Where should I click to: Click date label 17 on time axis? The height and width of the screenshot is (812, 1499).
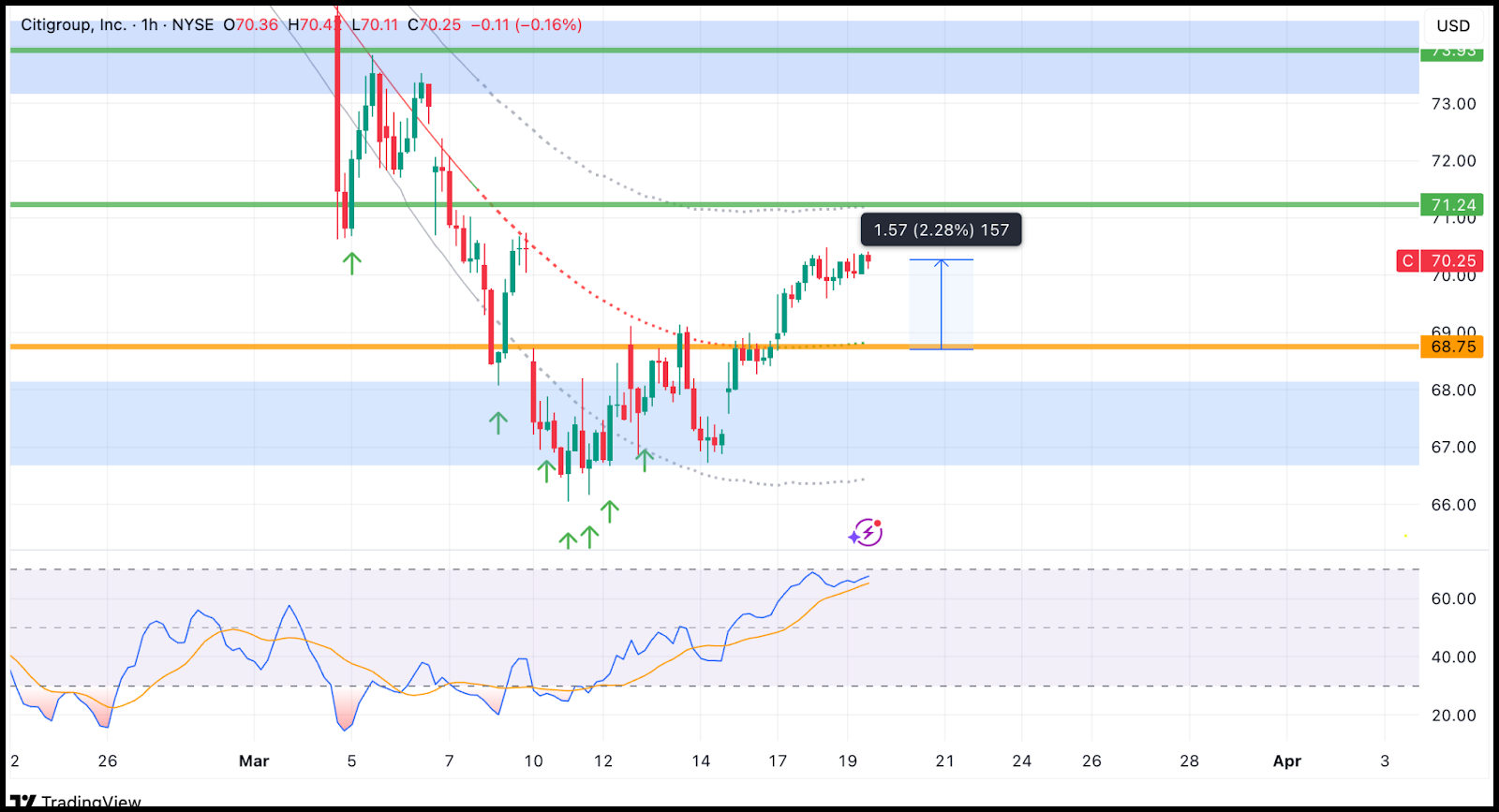coord(778,760)
